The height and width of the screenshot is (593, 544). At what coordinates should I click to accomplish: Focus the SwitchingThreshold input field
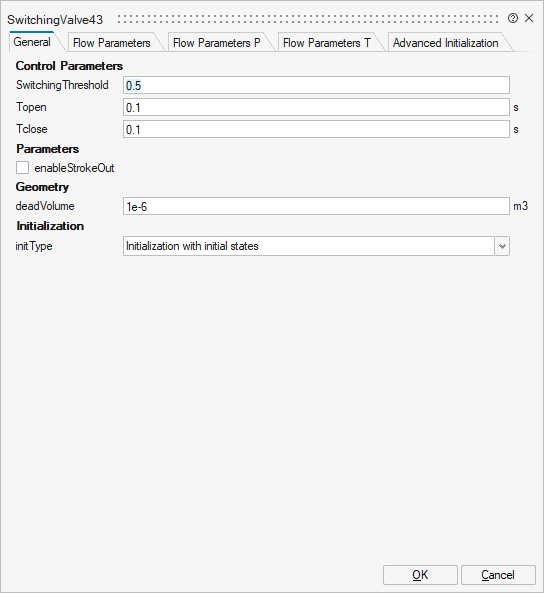(316, 85)
